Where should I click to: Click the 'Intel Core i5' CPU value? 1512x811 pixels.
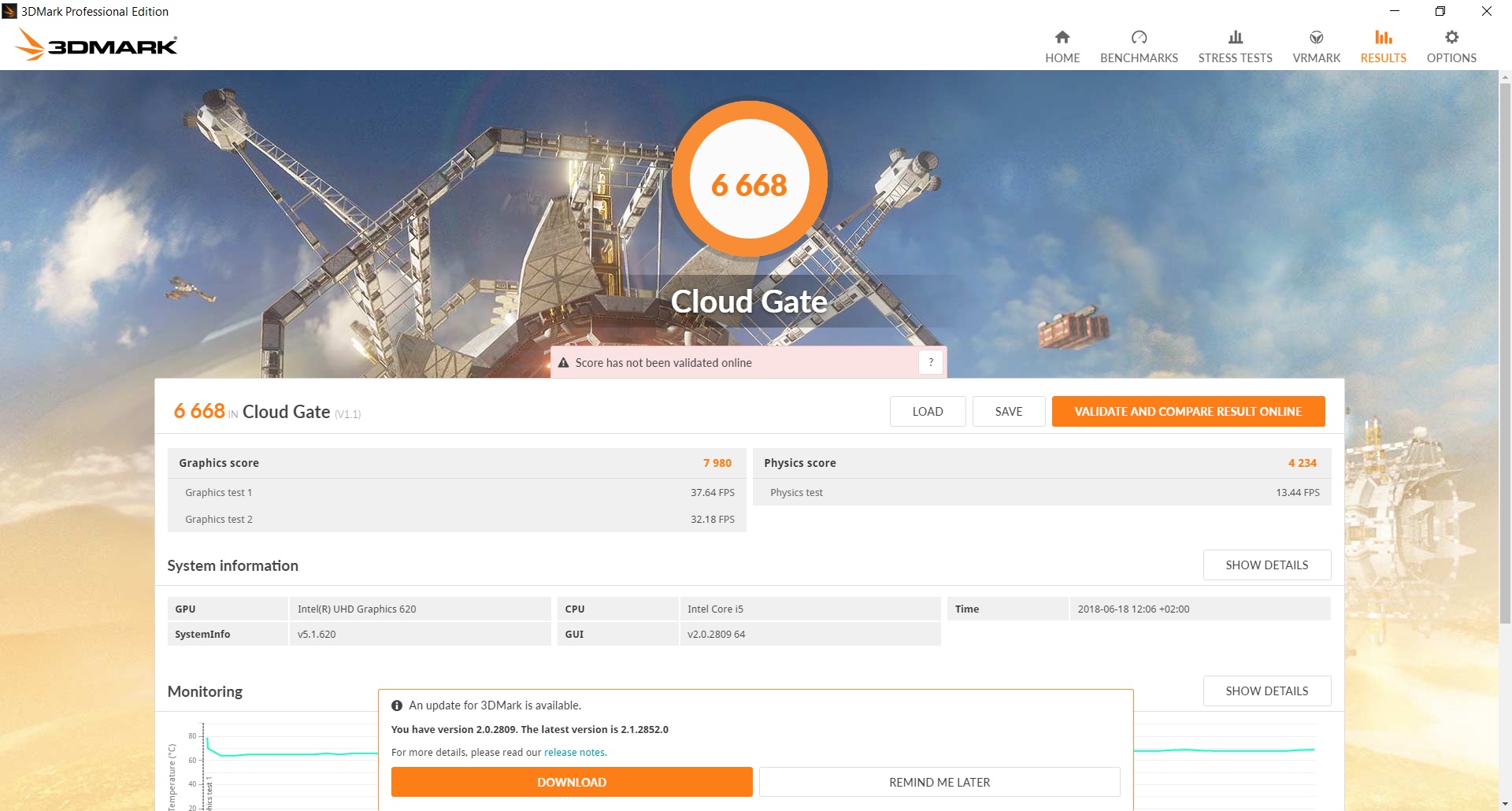715,609
